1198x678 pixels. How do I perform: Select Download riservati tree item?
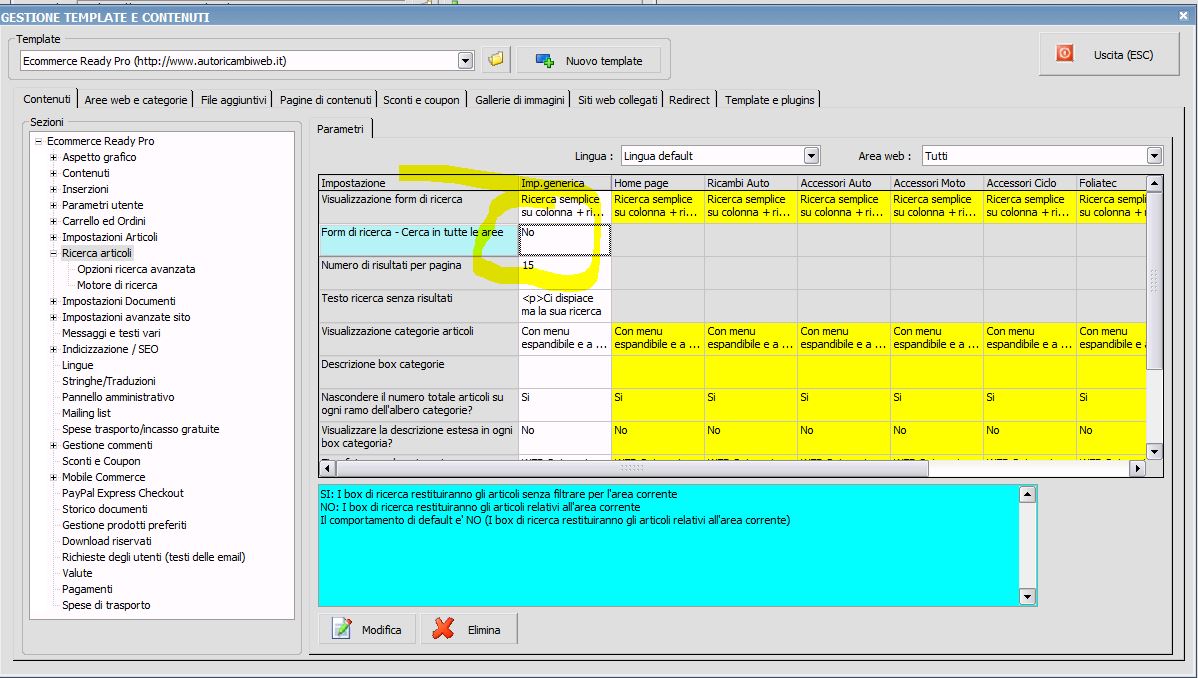[106, 541]
